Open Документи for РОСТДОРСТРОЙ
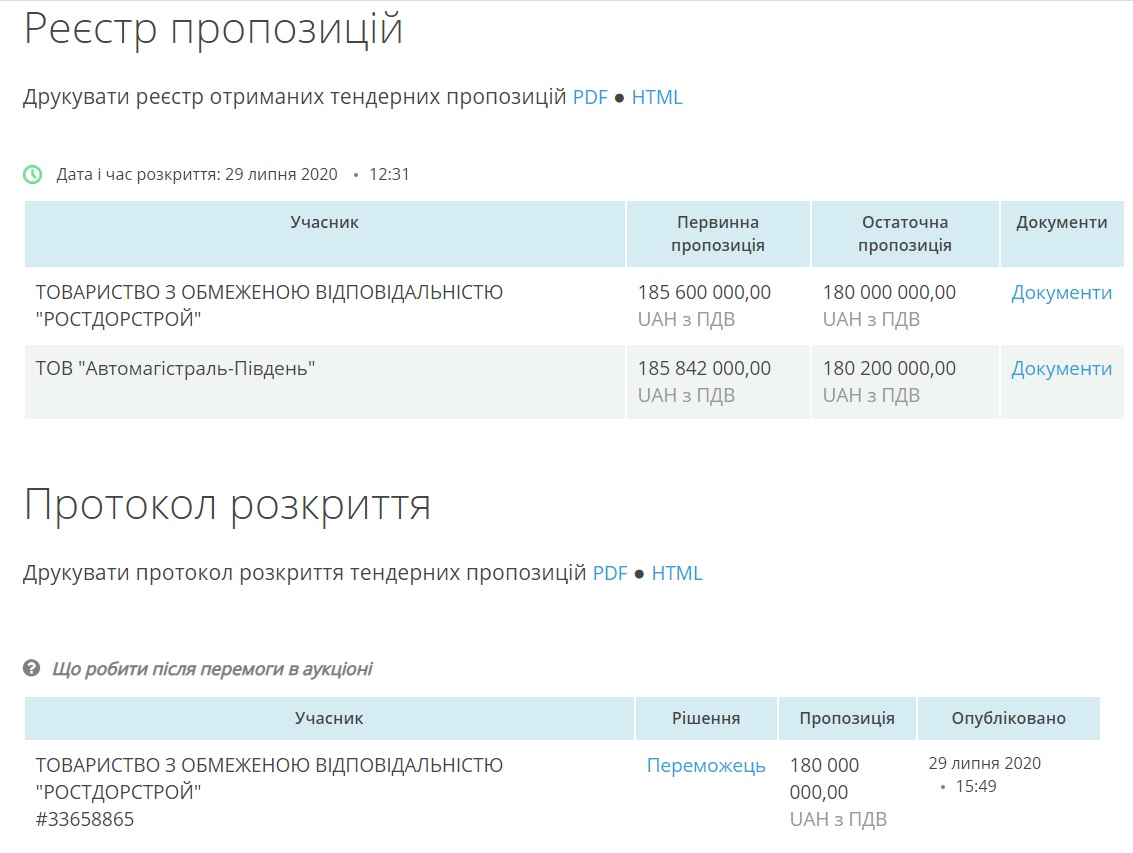Viewport: 1133px width, 853px height. click(x=1061, y=293)
